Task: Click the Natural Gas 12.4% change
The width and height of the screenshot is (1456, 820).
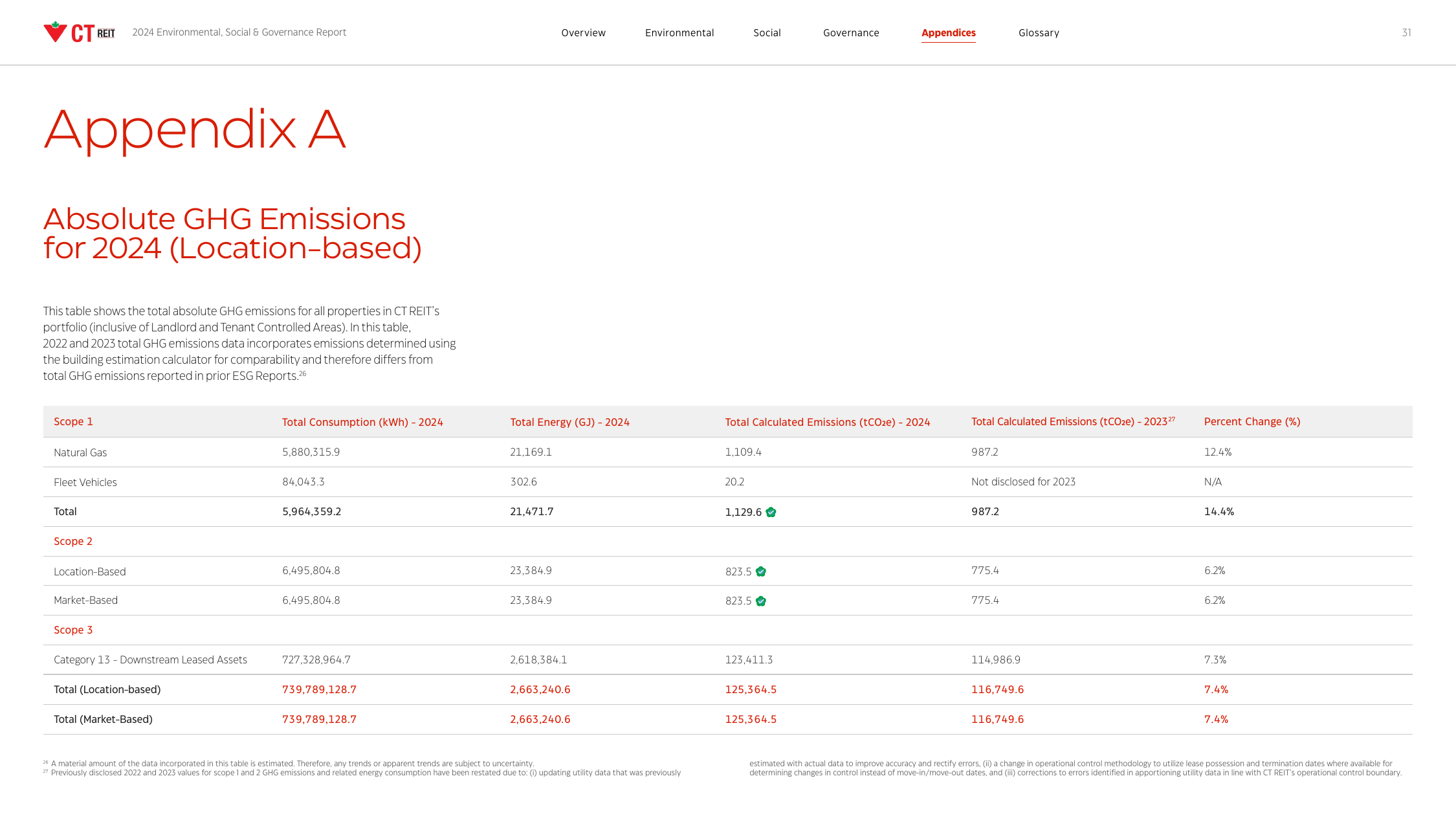Action: 1217,452
